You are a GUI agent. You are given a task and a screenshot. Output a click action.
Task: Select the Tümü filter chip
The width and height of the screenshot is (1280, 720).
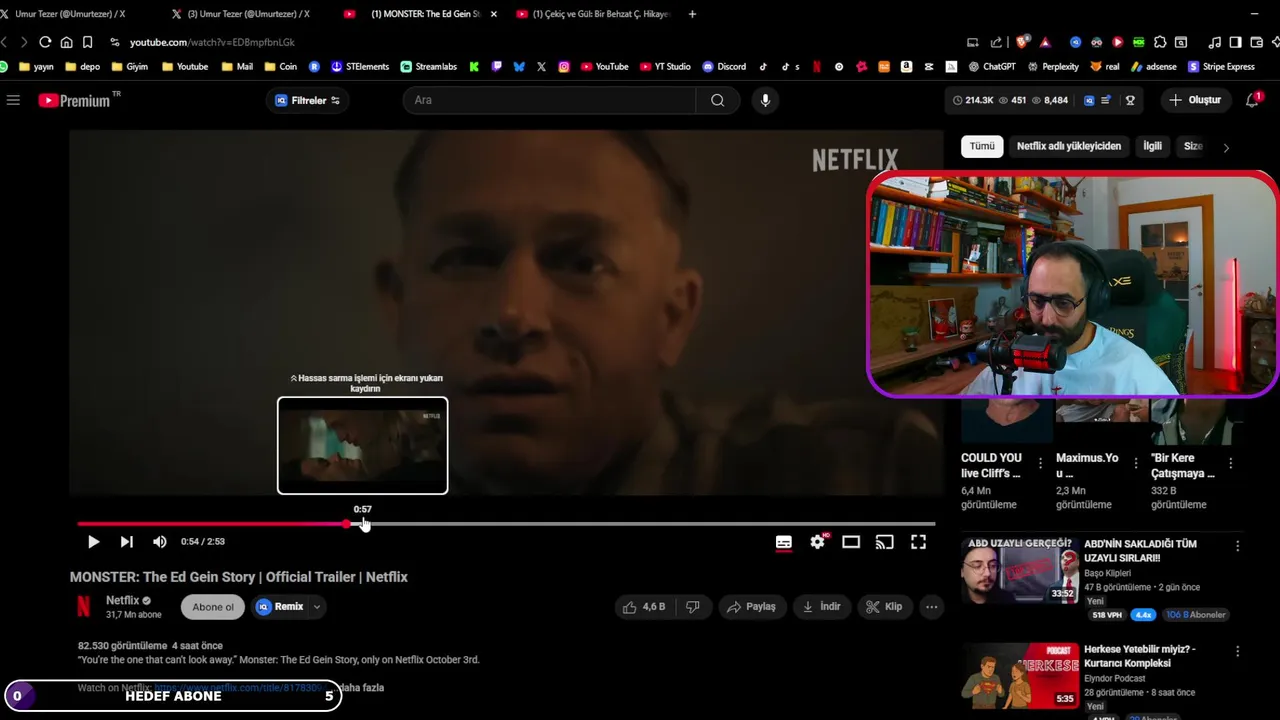point(982,146)
